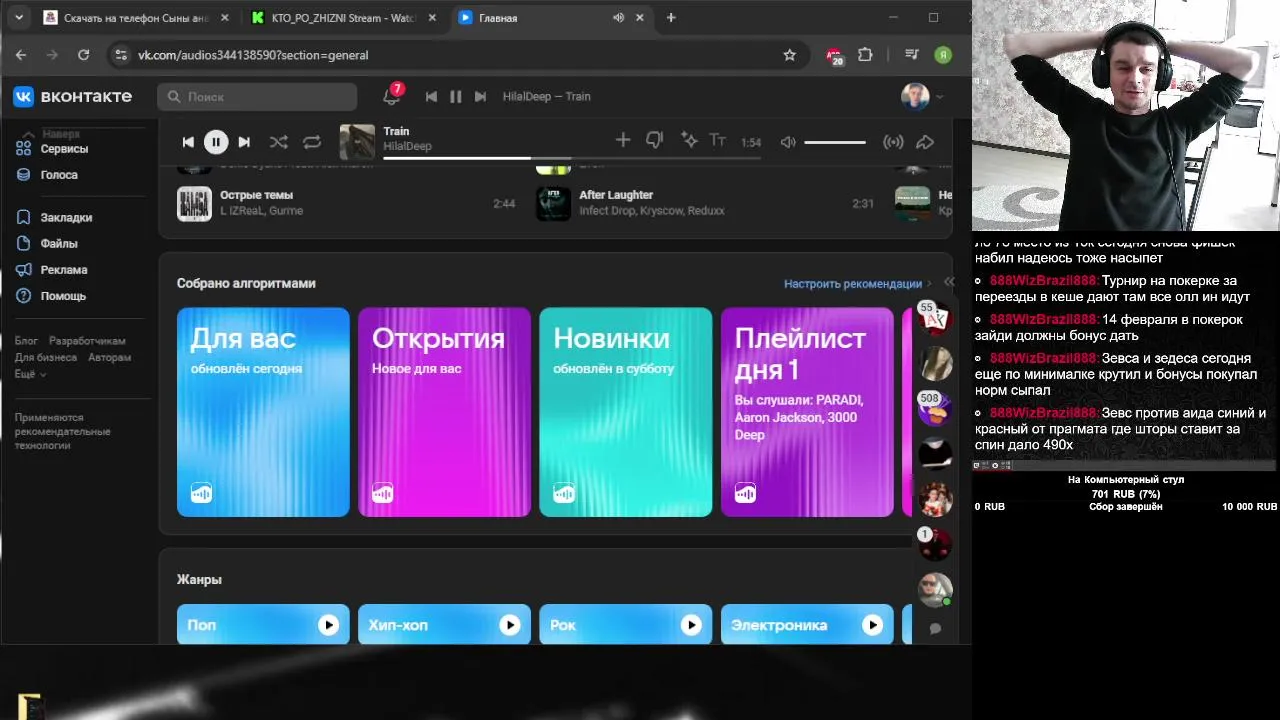Image resolution: width=1280 pixels, height=720 pixels.
Task: Open the Авторам footer link
Action: coord(109,357)
